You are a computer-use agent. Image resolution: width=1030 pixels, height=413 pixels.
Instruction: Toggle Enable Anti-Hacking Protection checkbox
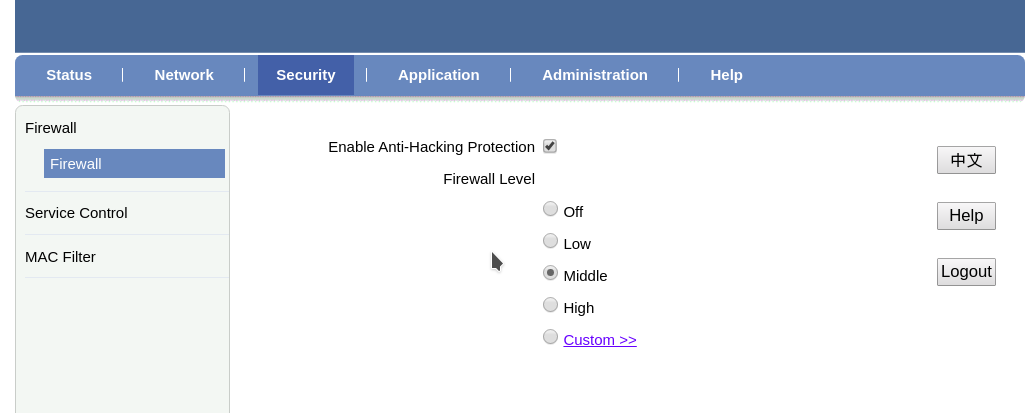(550, 146)
